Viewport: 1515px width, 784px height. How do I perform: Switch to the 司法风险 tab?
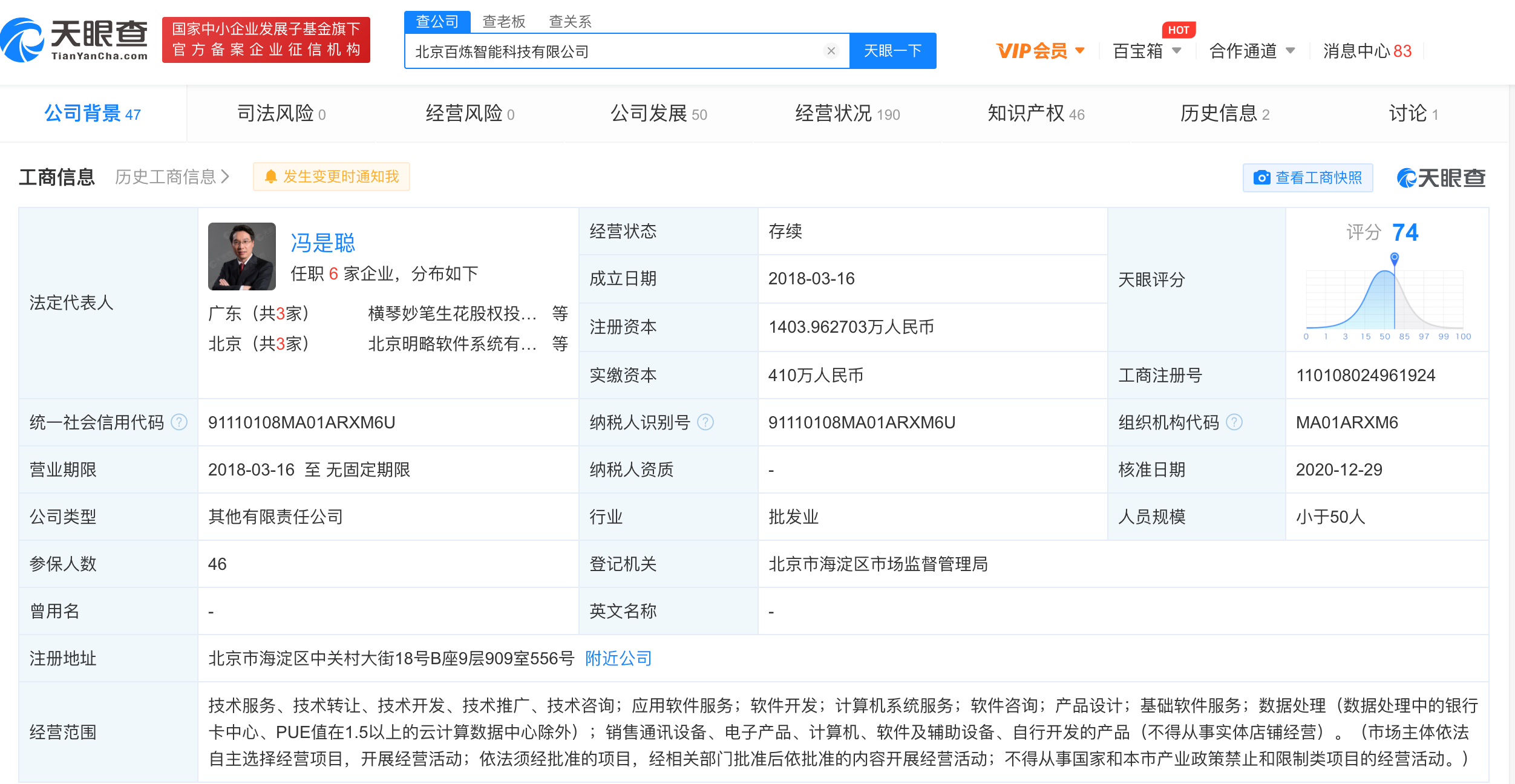281,114
